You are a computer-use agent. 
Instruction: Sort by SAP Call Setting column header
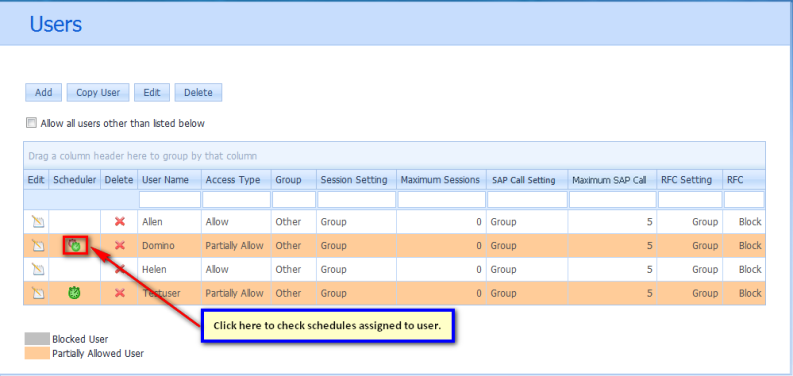point(527,180)
